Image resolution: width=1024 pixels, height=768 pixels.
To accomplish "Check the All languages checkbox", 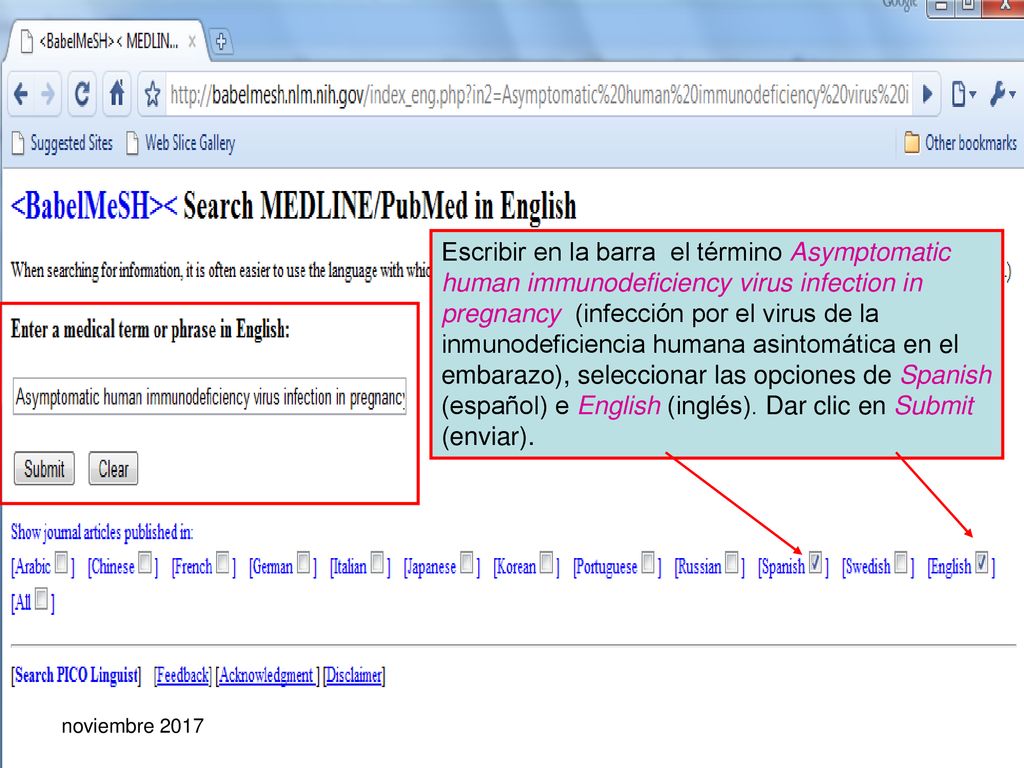I will click(41, 599).
